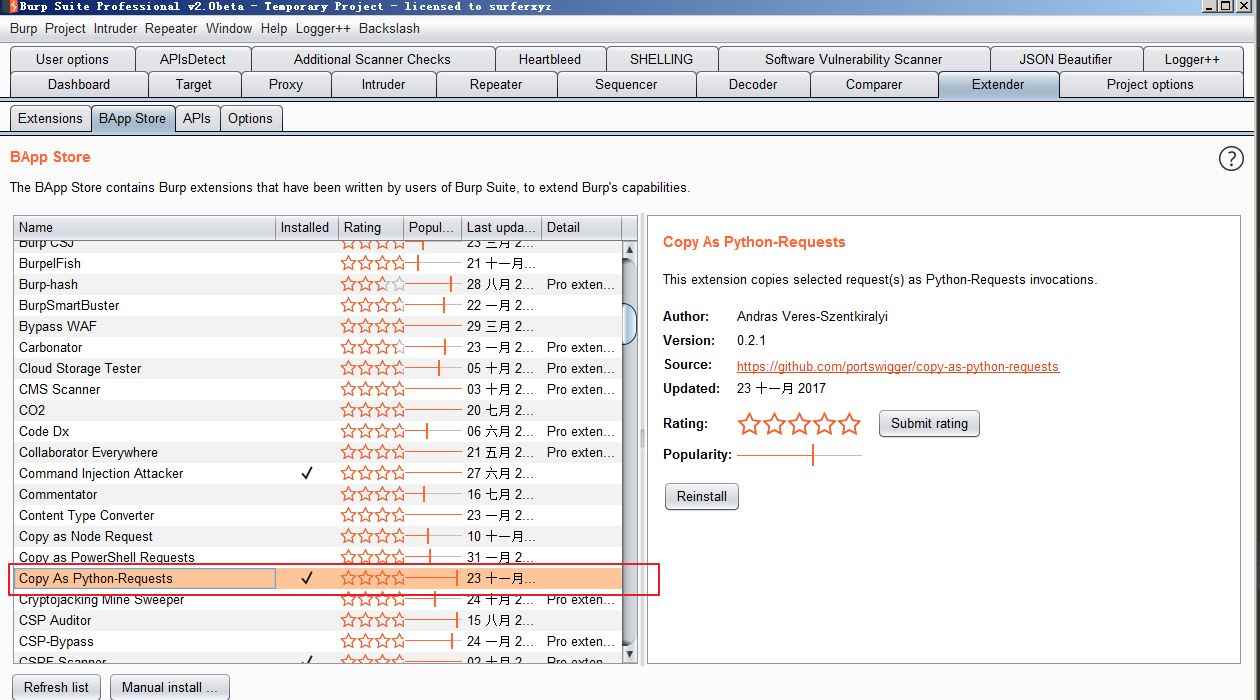The height and width of the screenshot is (700, 1260).
Task: Sort list by Rating column header
Action: coord(371,227)
